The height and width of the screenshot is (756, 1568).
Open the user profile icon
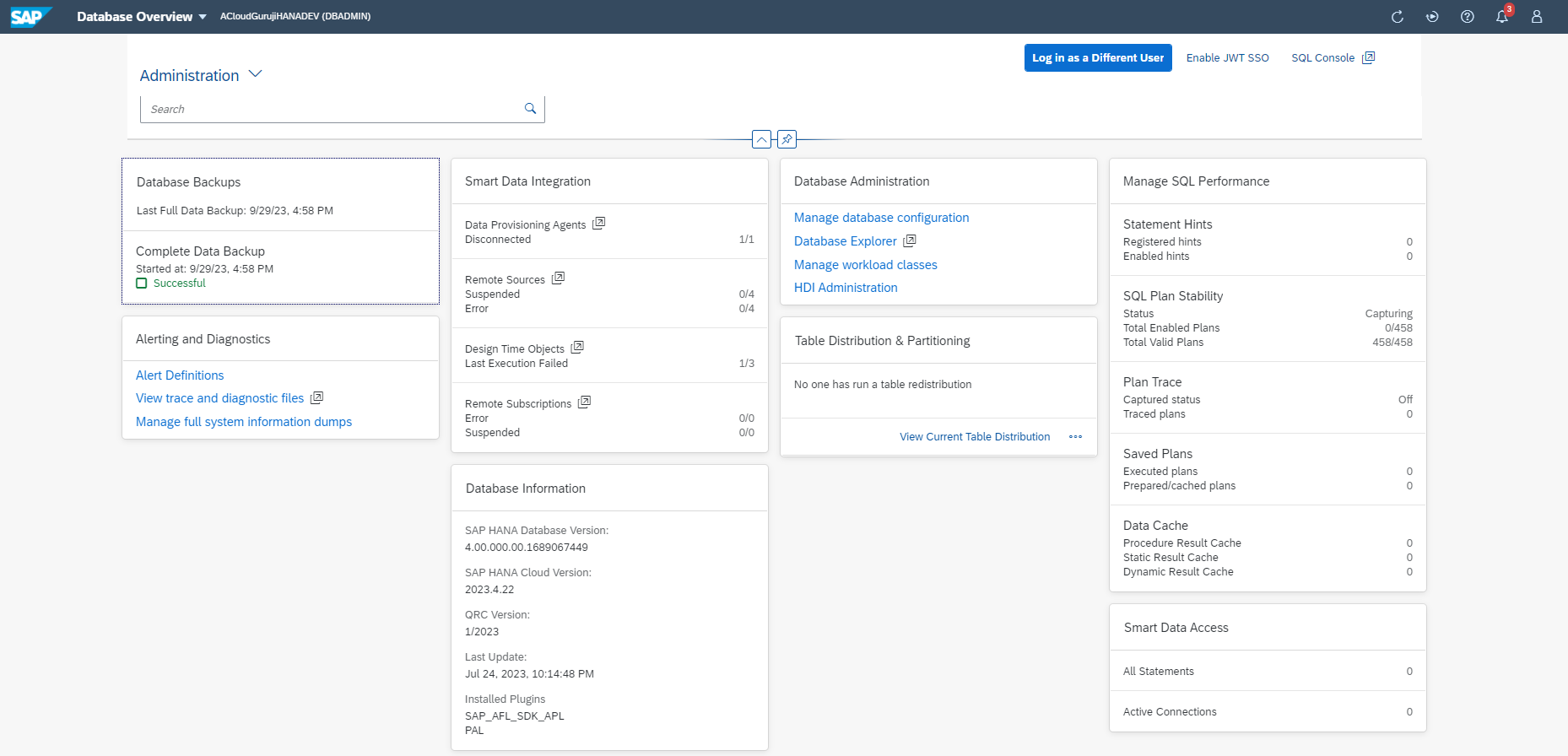1537,17
